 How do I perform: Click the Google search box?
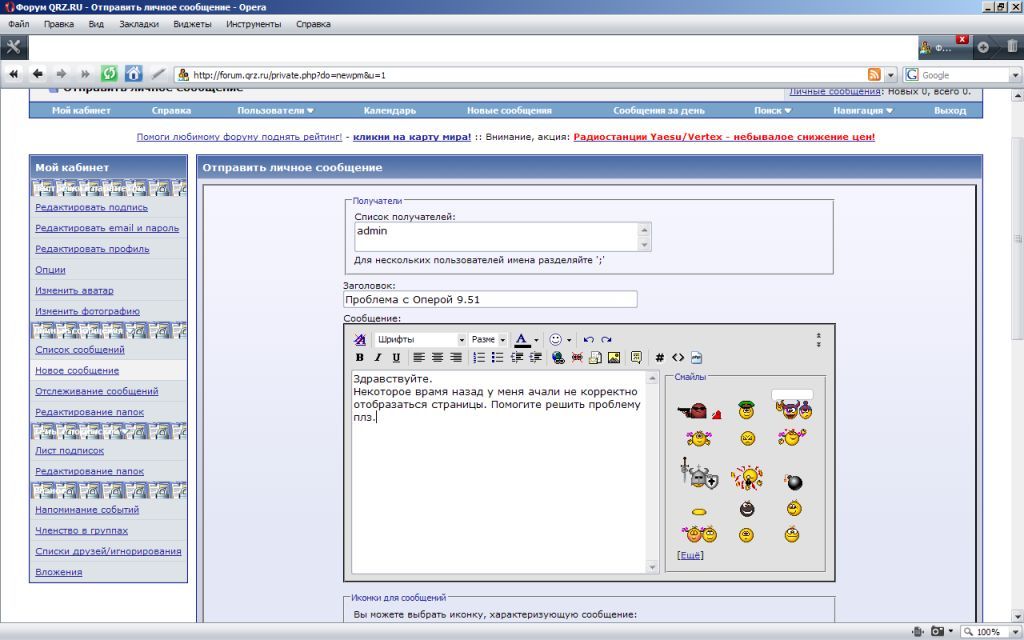tap(964, 75)
